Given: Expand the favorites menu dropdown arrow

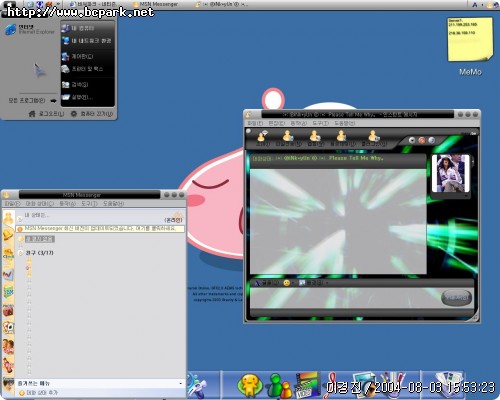Looking at the screenshot, I should coord(180,384).
